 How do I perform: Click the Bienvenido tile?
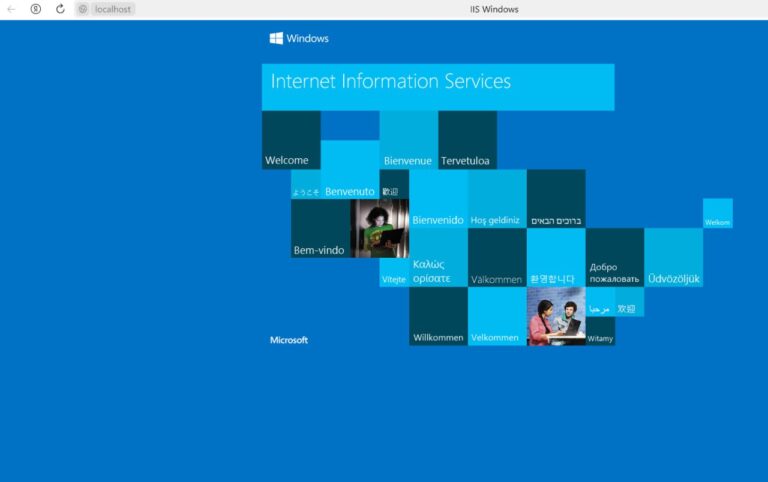coord(438,199)
